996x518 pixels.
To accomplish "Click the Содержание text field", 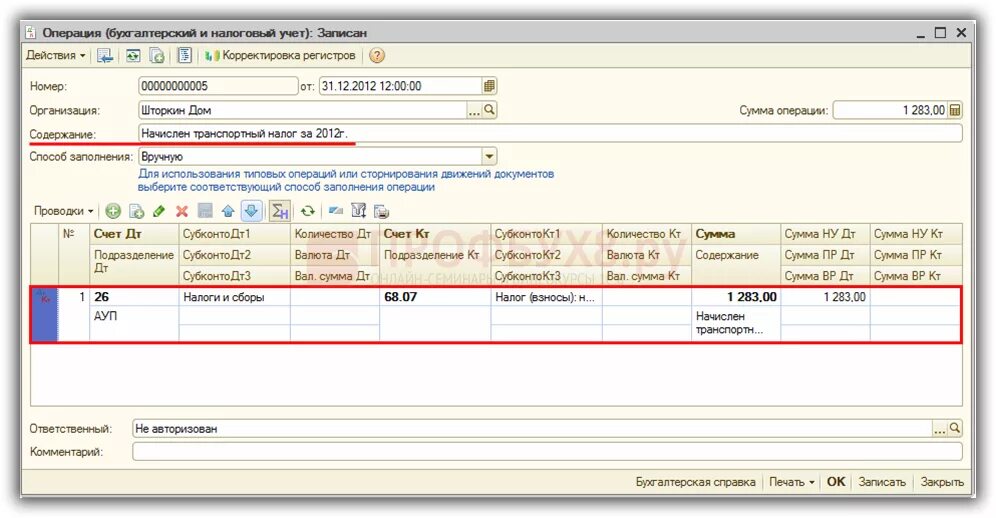I will pos(550,133).
